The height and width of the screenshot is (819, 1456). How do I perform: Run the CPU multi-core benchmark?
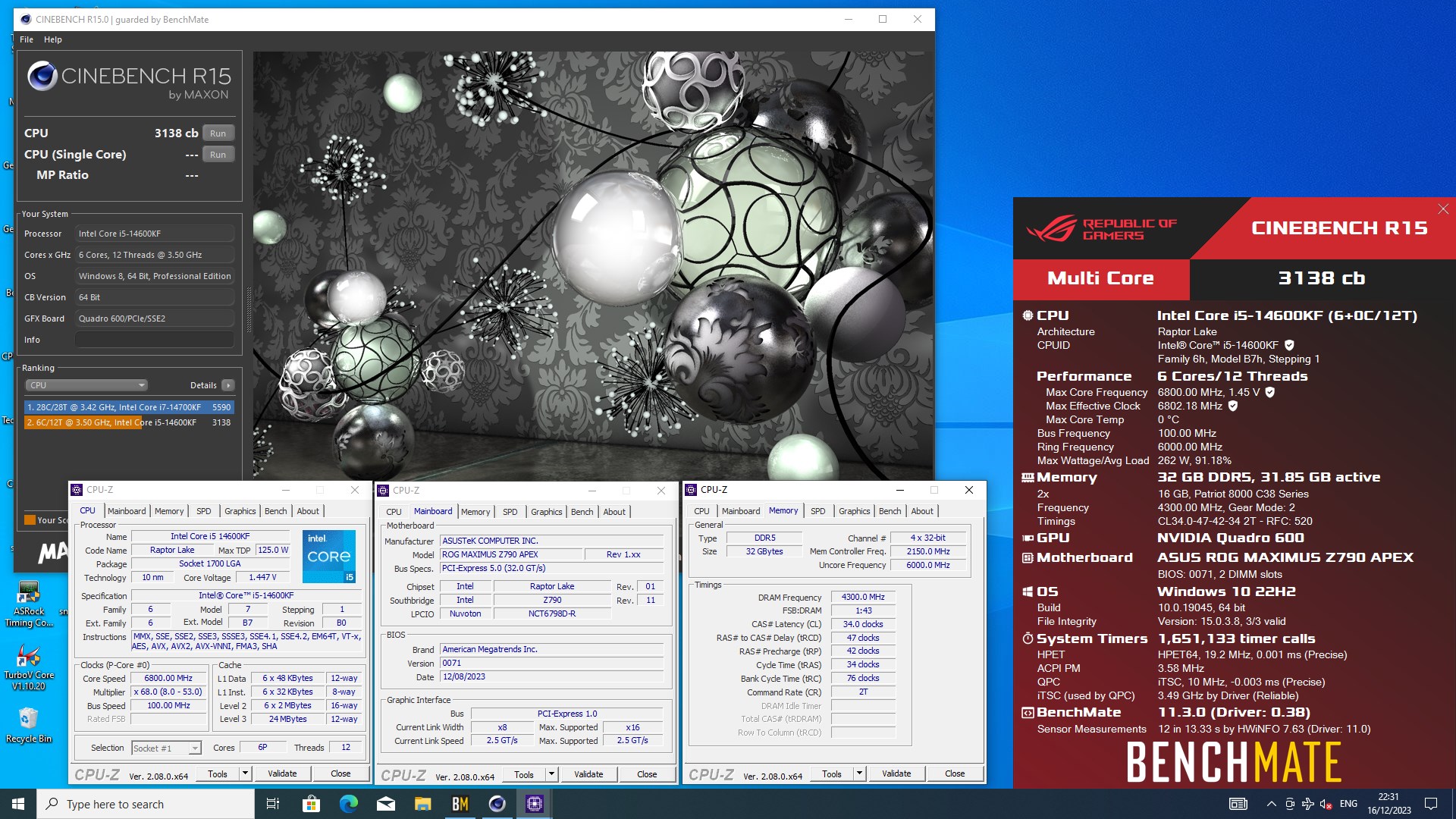pos(218,133)
